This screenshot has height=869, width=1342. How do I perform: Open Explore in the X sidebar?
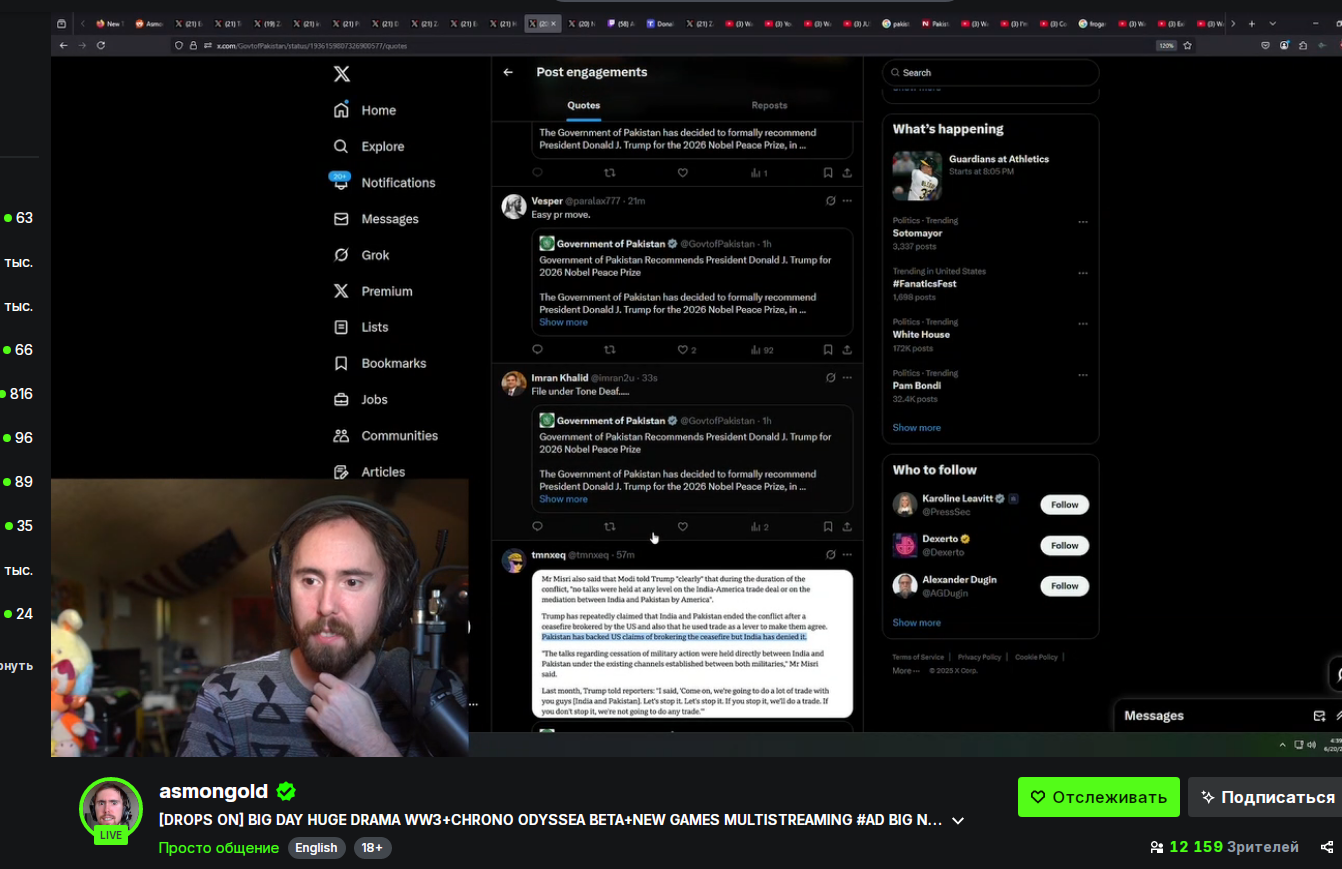pos(369,146)
